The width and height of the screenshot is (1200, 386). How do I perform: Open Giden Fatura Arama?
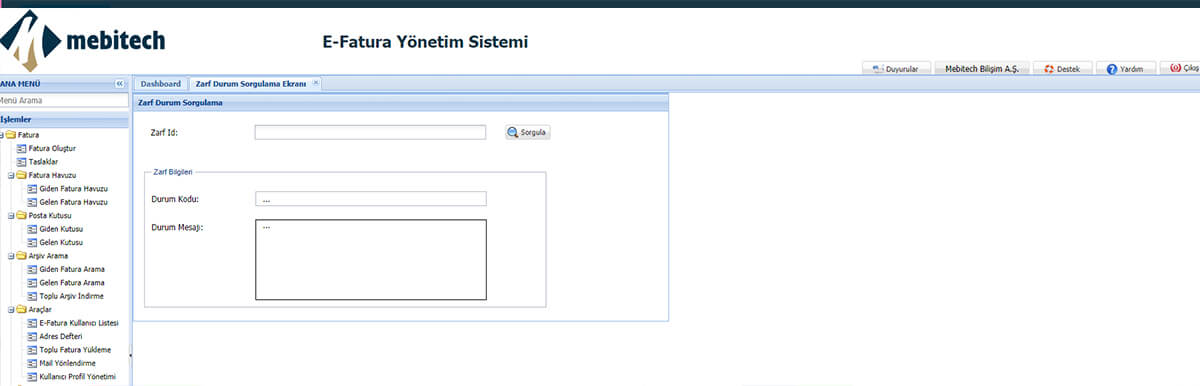point(72,269)
